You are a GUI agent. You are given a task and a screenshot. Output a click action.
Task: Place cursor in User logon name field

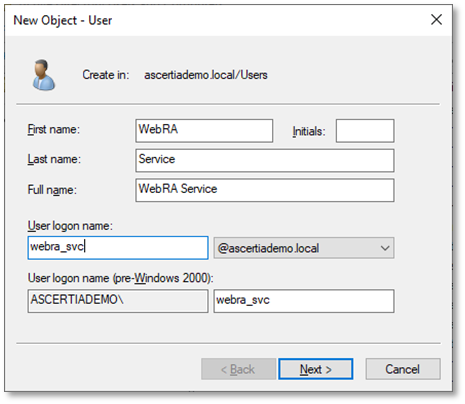pyautogui.click(x=118, y=248)
